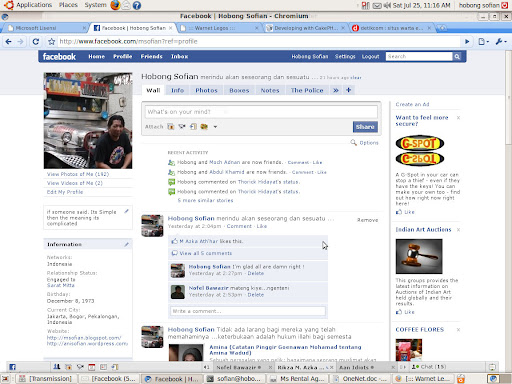Go forward using browser forward arrow
Screen dimensions: 512x384
tap(20, 42)
